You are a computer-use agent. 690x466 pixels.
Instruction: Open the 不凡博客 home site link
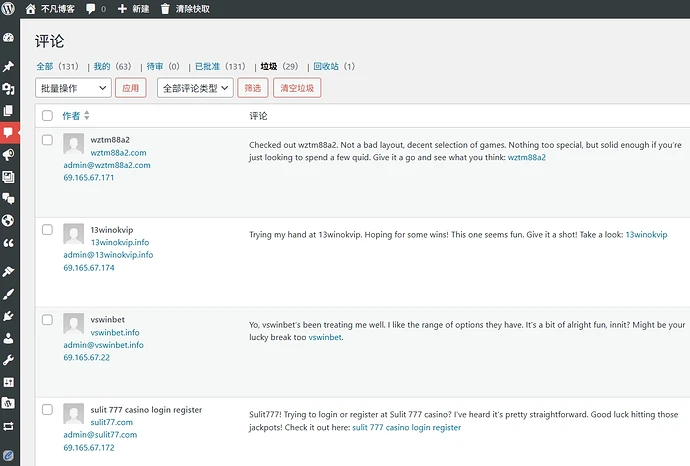pos(50,9)
